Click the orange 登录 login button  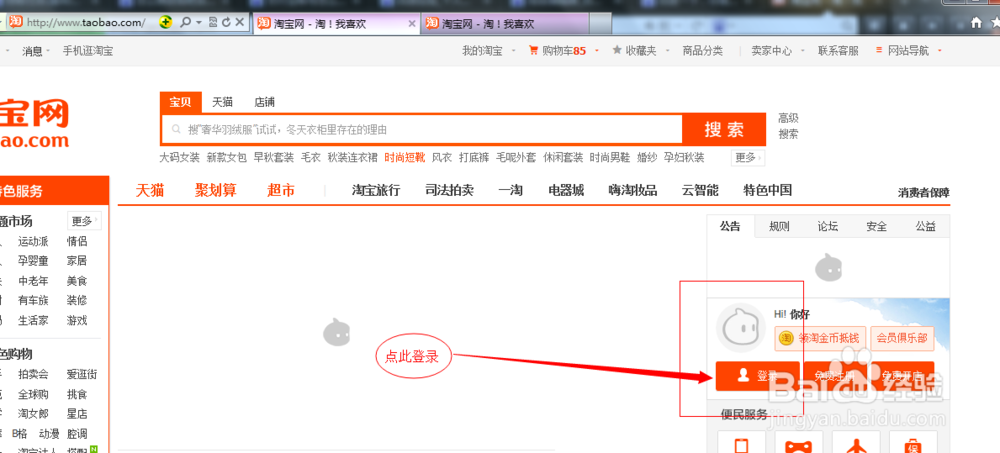coord(758,376)
